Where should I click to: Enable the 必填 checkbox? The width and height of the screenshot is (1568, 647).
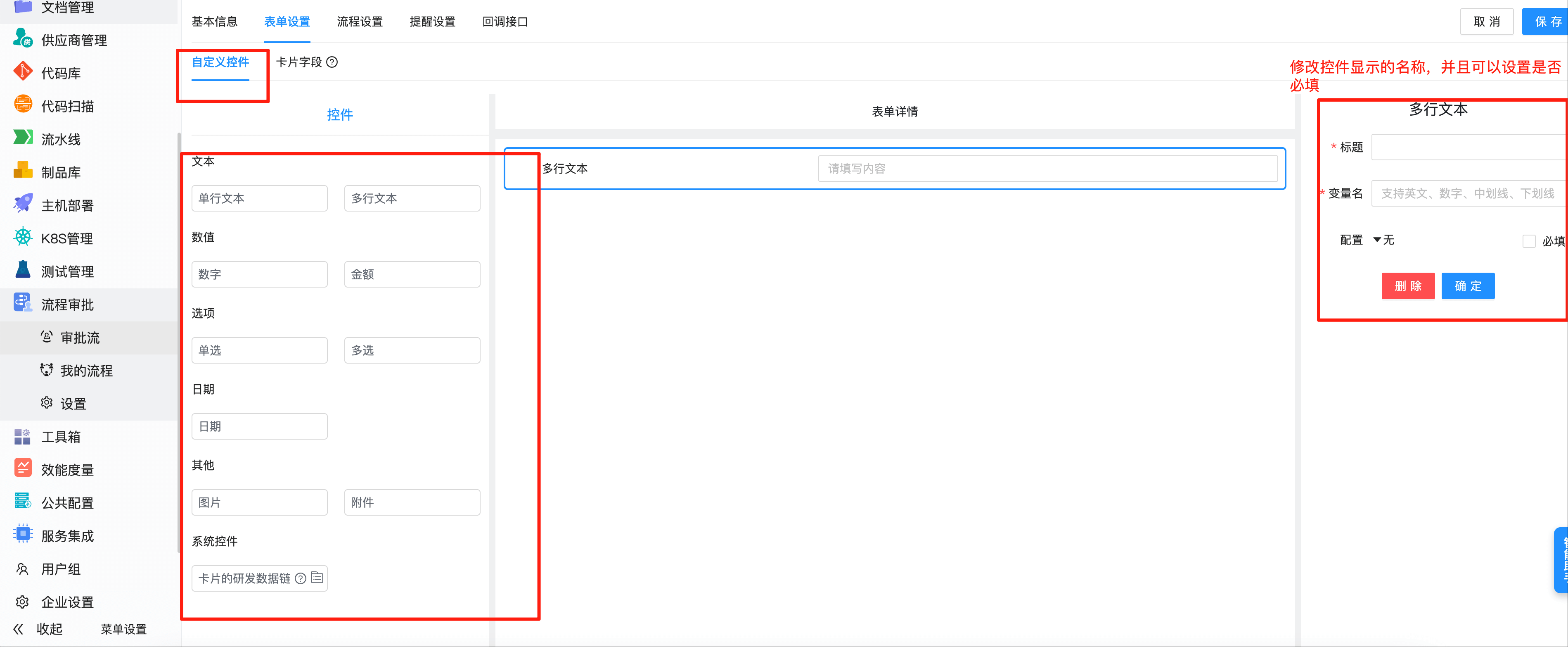pos(1528,241)
